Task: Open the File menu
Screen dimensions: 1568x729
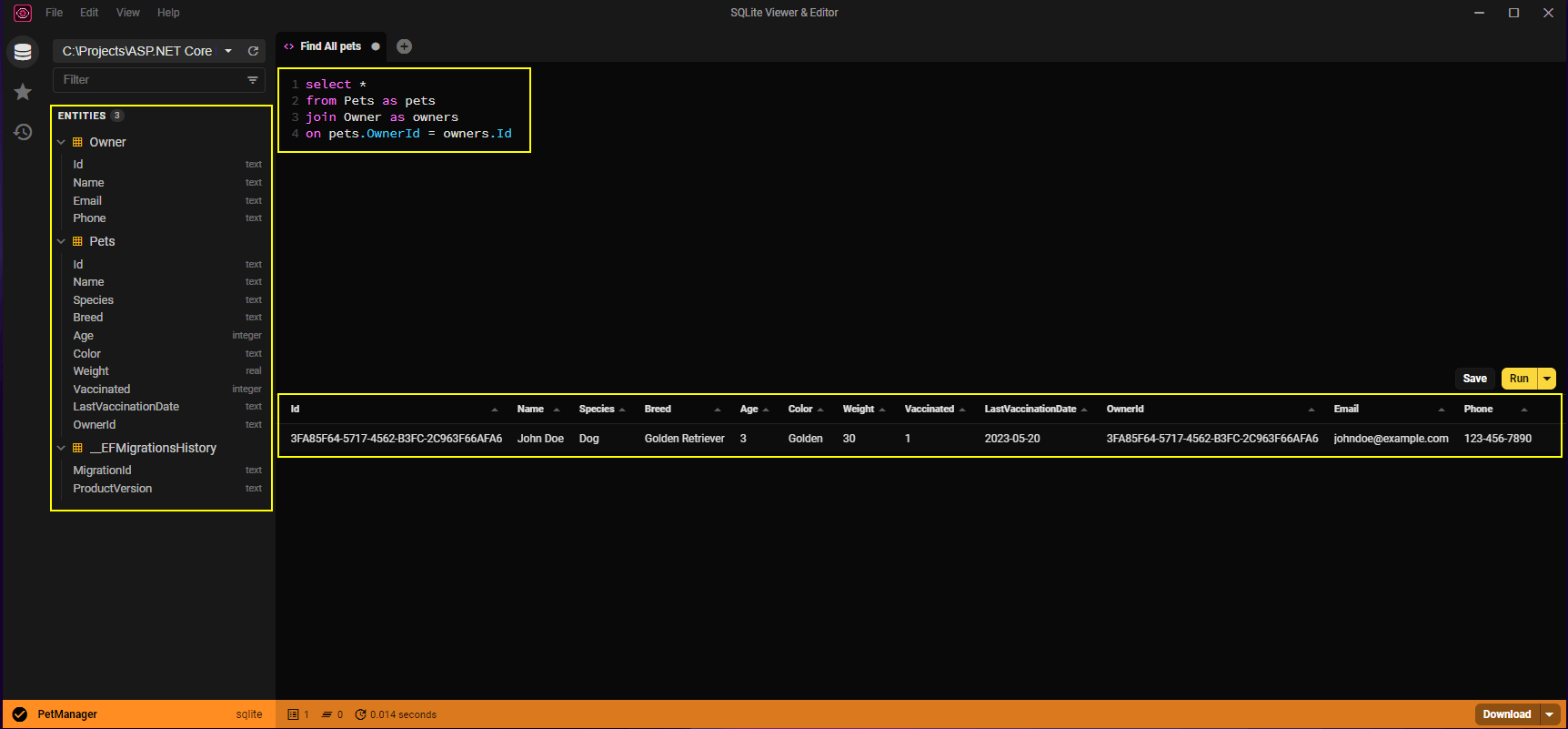Action: click(55, 13)
